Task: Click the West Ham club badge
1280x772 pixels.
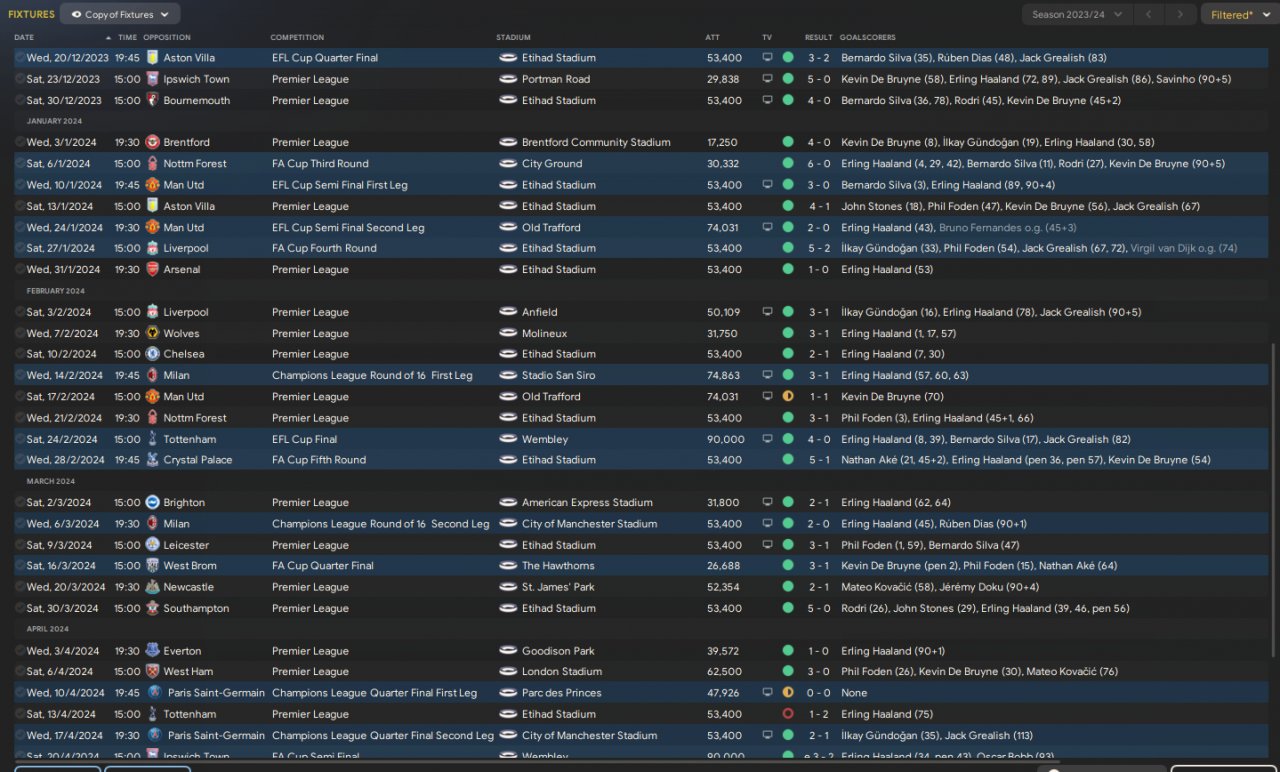Action: pos(153,672)
